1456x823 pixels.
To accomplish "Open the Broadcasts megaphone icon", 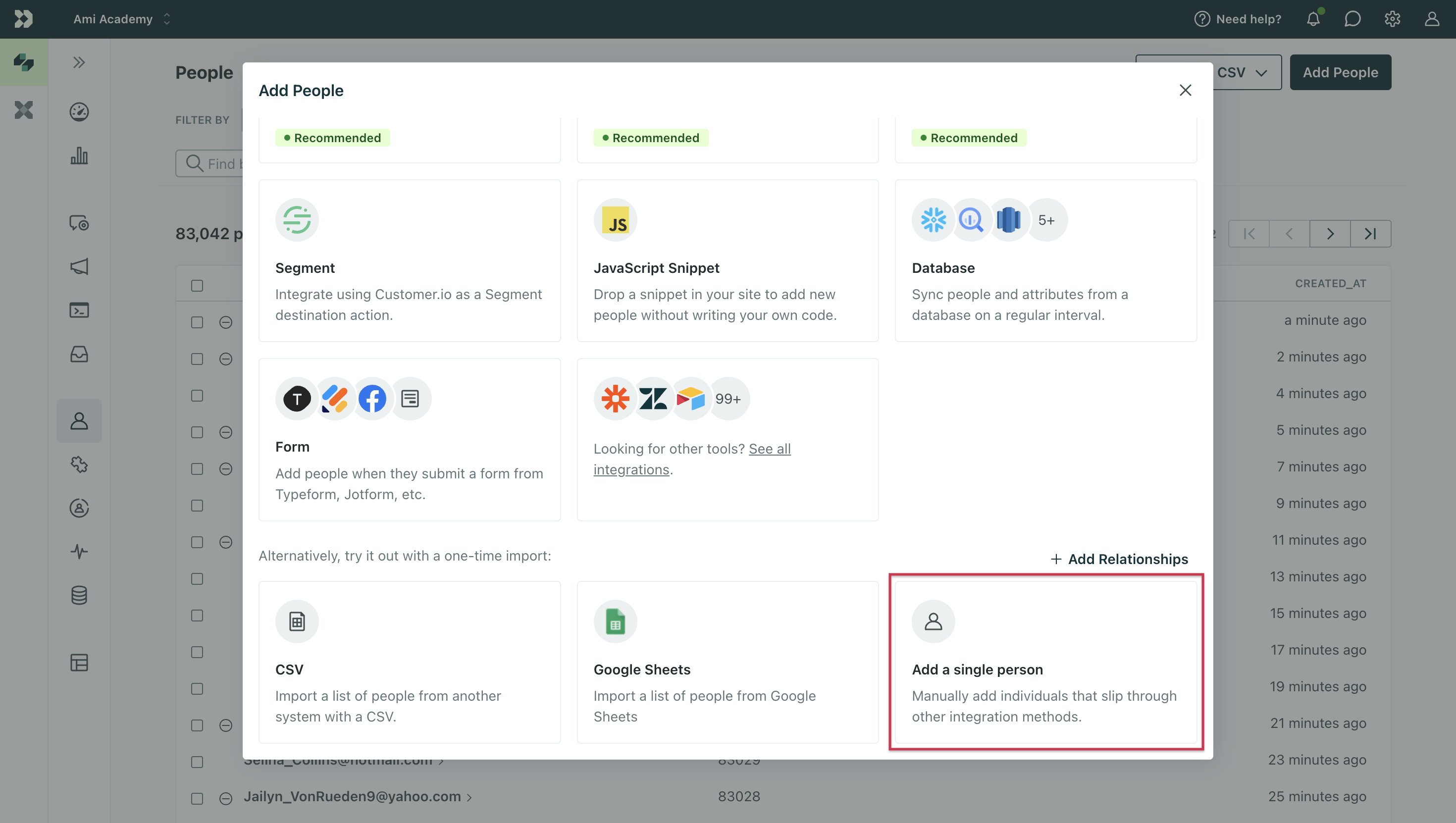I will coord(79,266).
